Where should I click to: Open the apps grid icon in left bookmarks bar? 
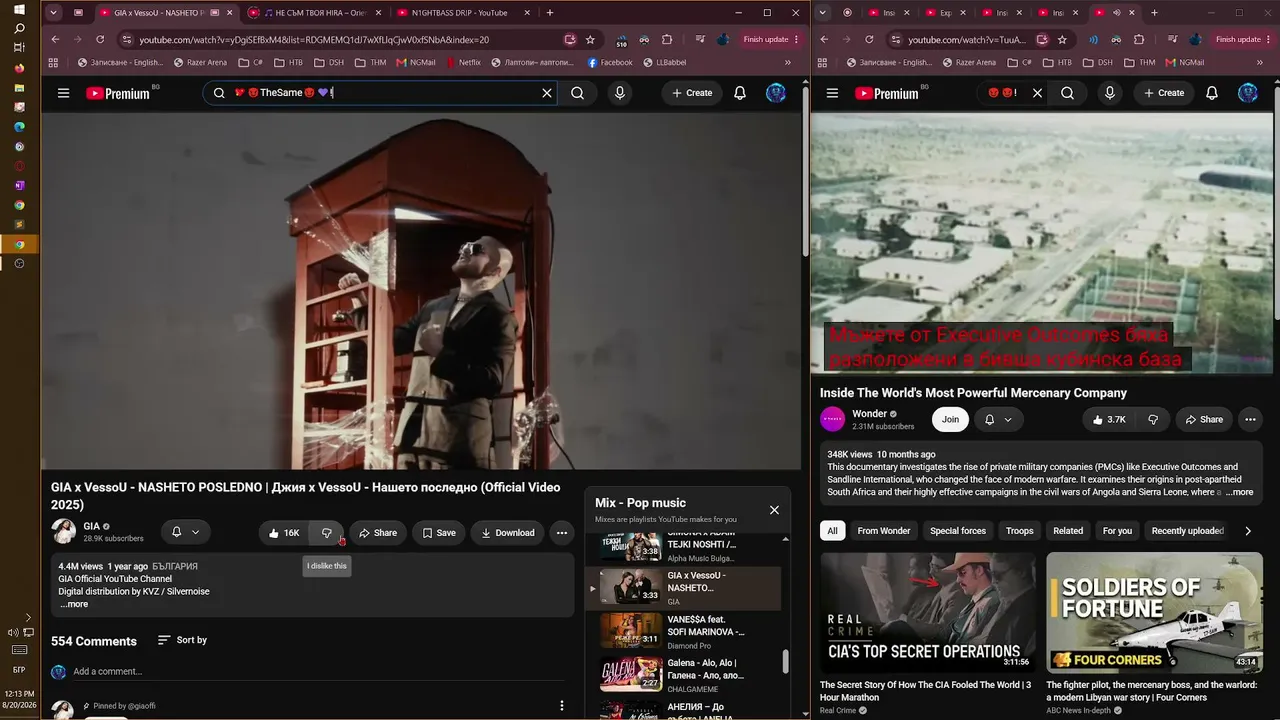click(52, 62)
